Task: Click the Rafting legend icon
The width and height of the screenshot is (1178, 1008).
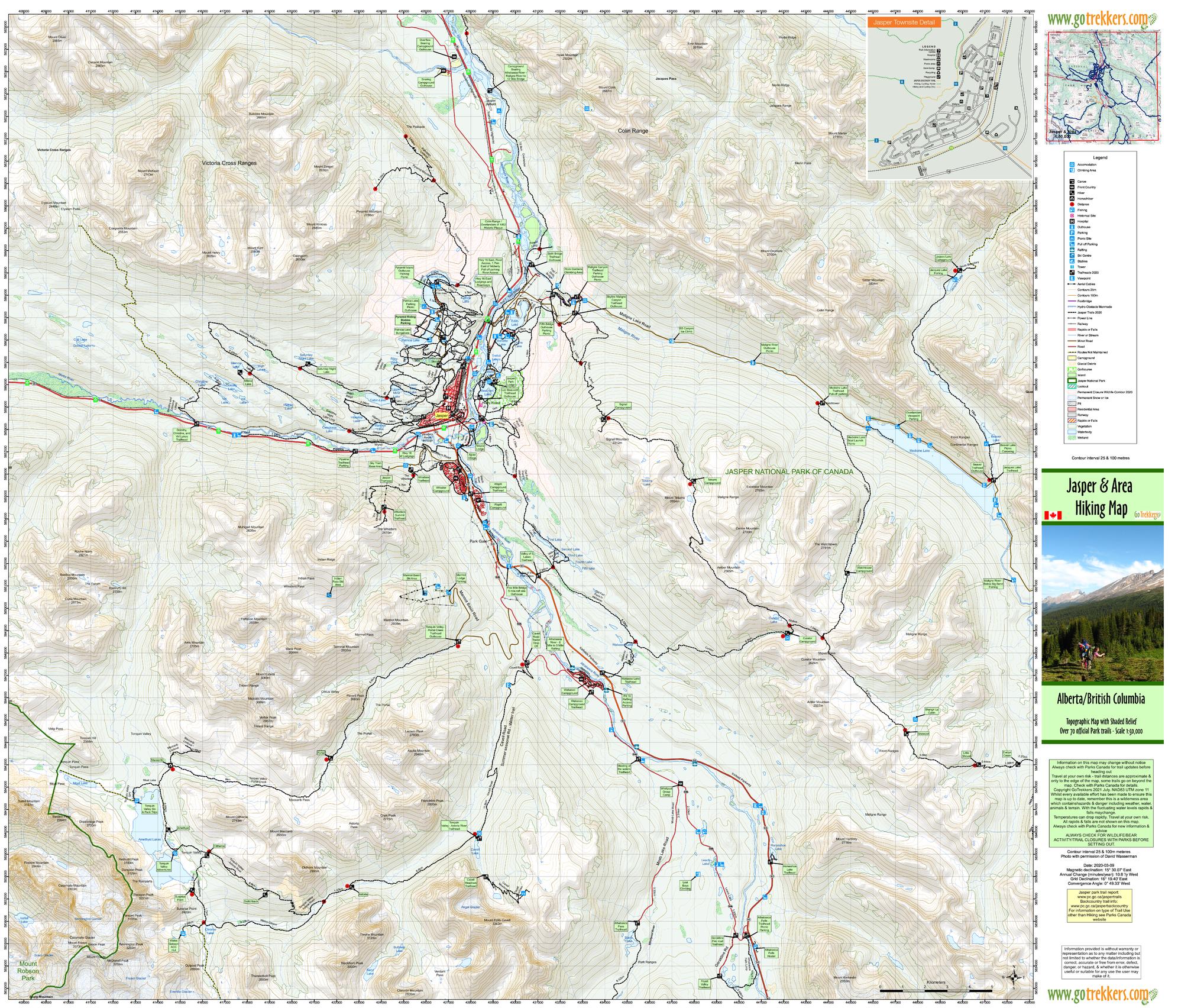Action: tap(1072, 250)
